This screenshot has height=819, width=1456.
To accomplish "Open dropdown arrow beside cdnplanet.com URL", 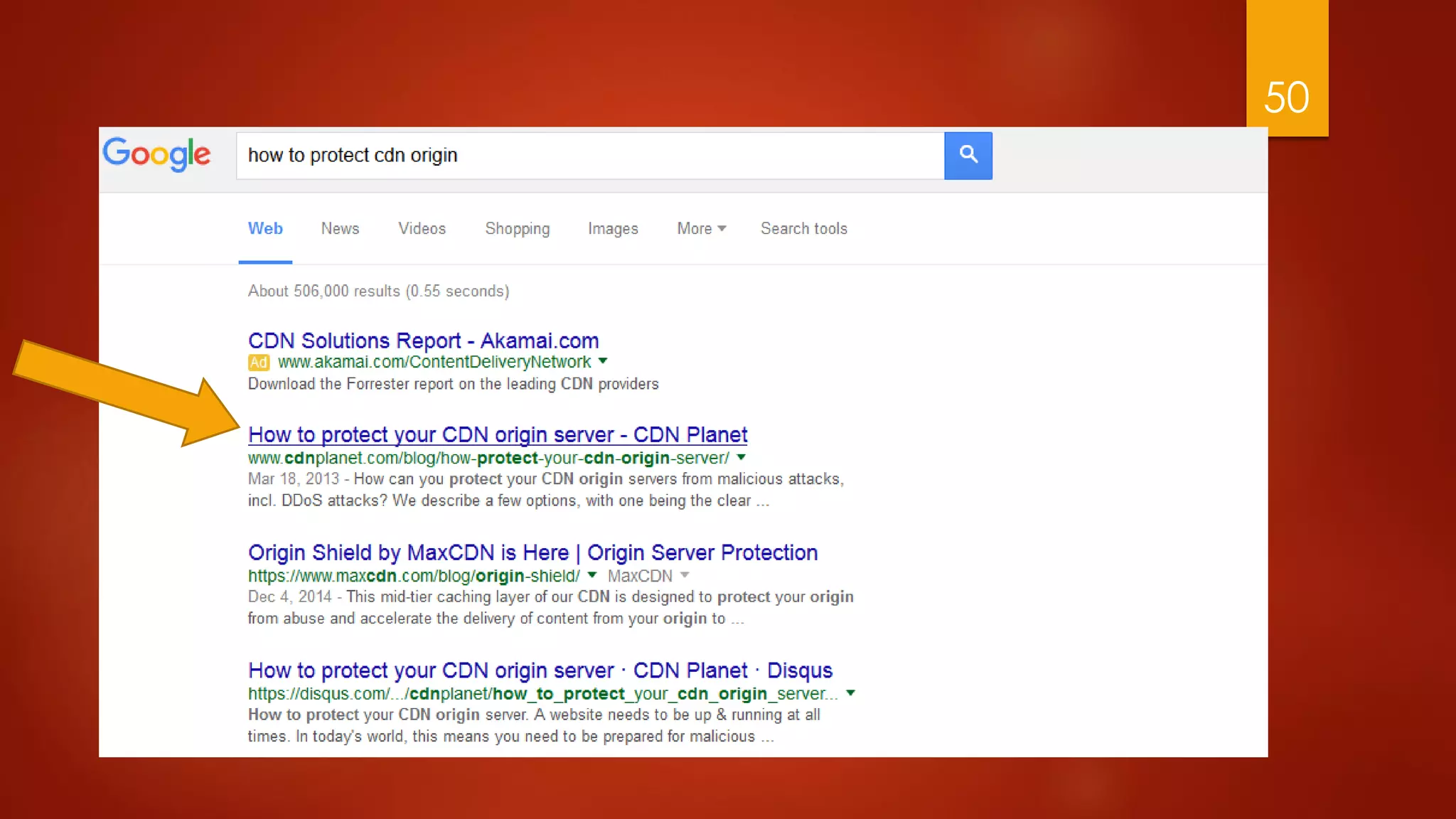I will (x=742, y=457).
